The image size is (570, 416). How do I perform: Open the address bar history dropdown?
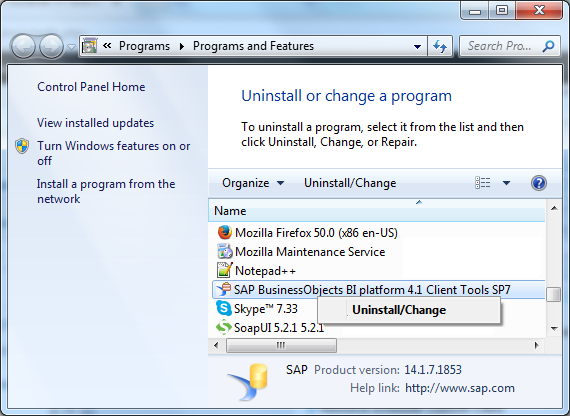417,47
